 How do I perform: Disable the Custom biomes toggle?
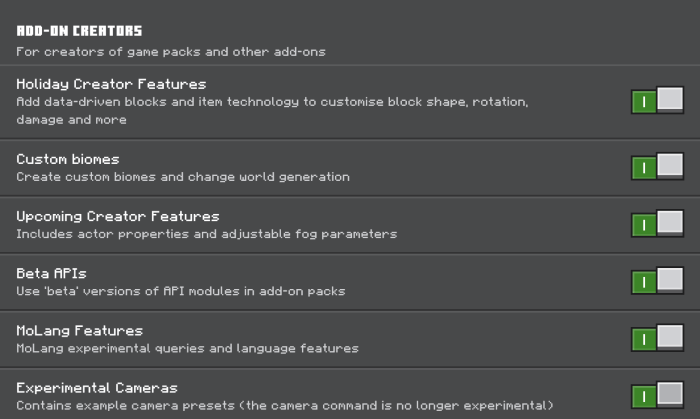click(x=657, y=167)
